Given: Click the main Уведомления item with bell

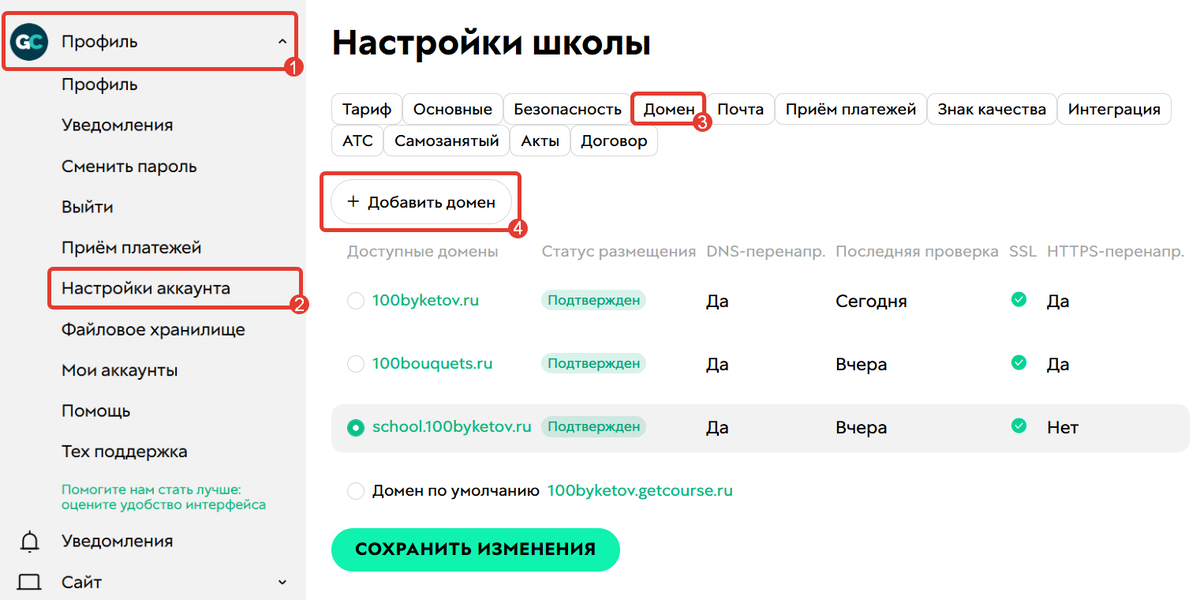Looking at the screenshot, I should 117,541.
